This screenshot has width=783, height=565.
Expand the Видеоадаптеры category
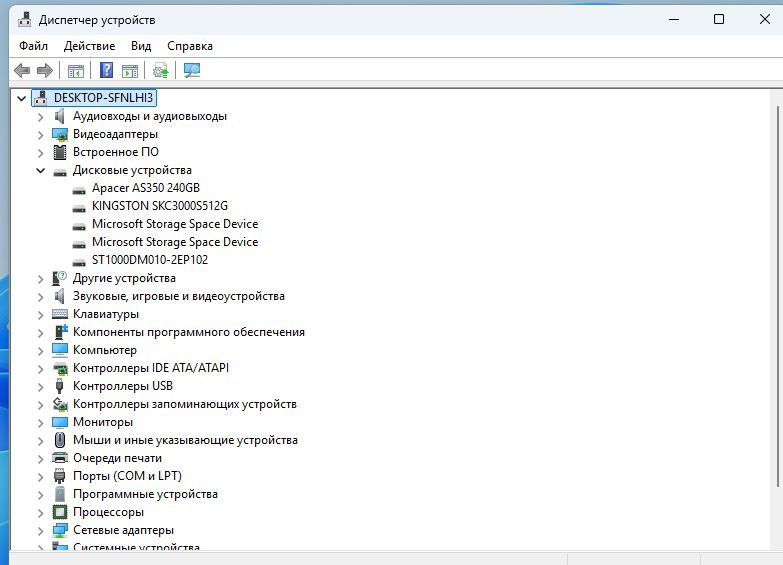tap(41, 134)
